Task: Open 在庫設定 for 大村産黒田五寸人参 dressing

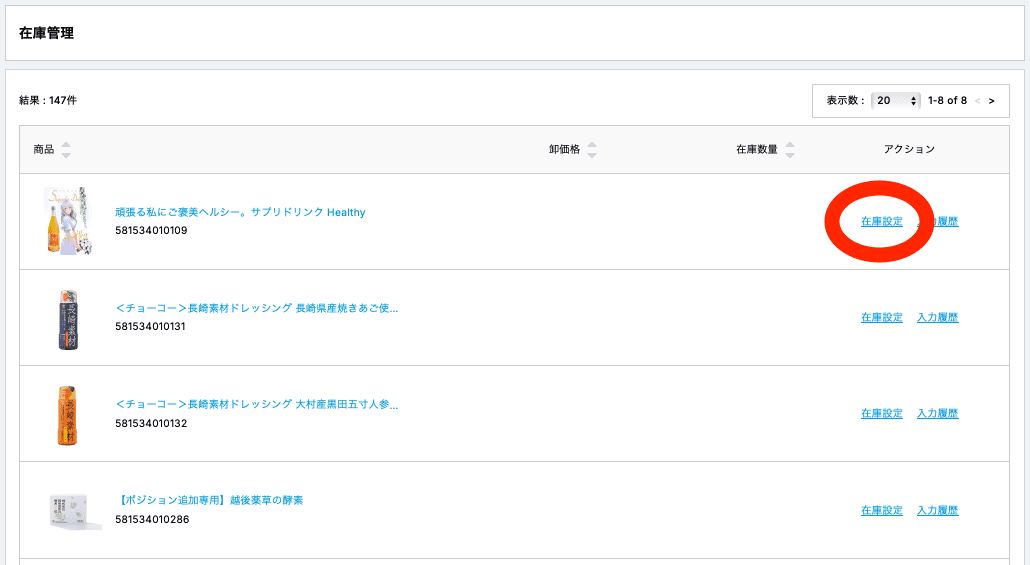Action: (x=881, y=414)
